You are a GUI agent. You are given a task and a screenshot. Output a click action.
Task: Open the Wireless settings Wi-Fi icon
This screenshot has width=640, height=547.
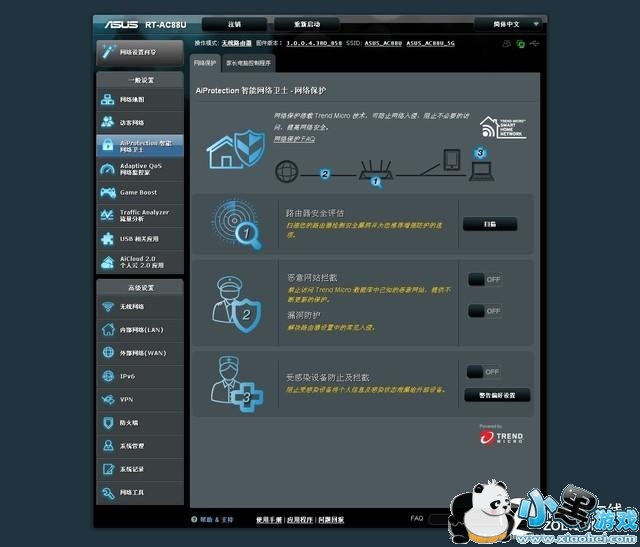(x=108, y=307)
